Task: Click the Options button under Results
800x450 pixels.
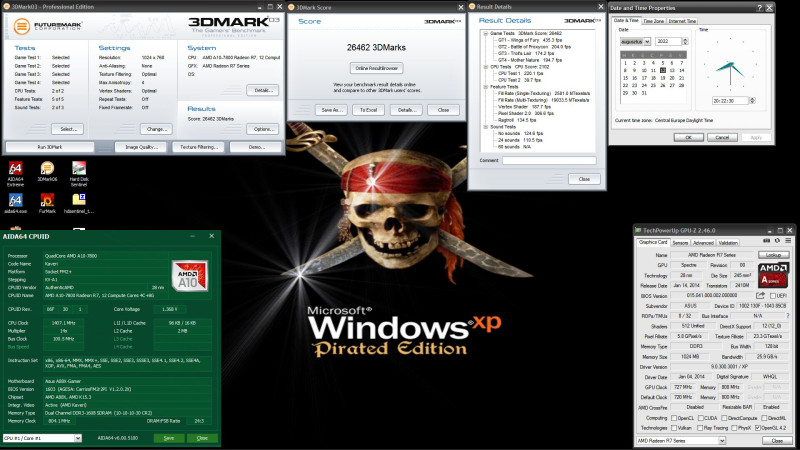Action: click(x=263, y=129)
